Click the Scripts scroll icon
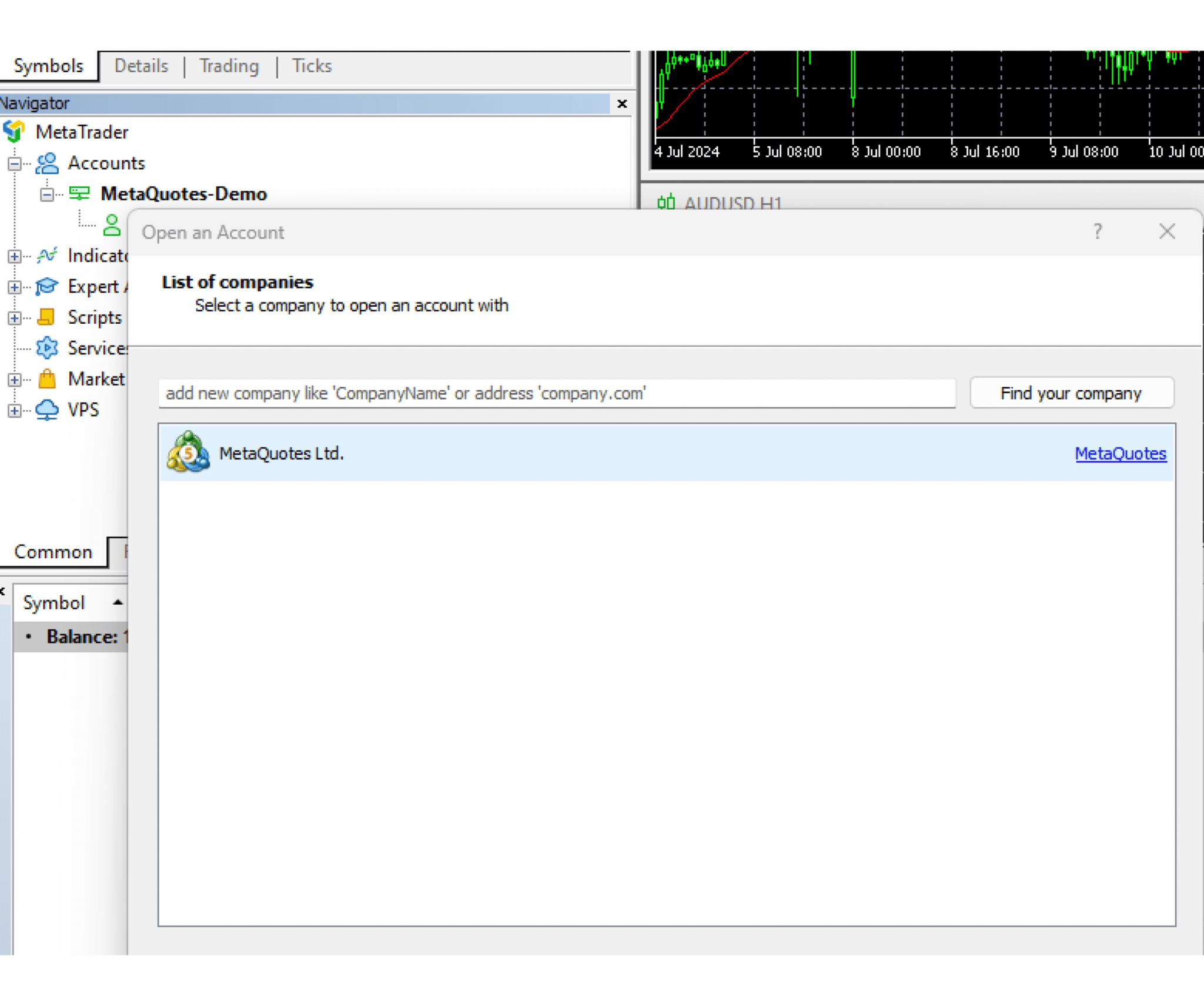Image resolution: width=1204 pixels, height=1006 pixels. [46, 317]
